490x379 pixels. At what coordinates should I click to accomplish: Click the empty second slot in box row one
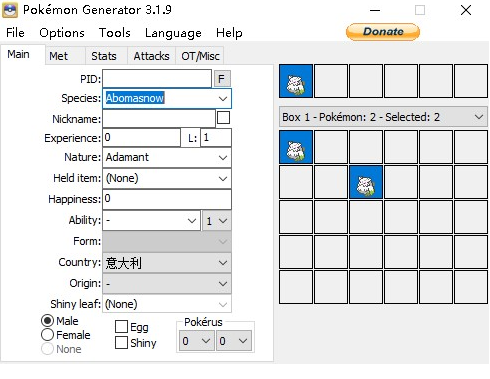(331, 147)
